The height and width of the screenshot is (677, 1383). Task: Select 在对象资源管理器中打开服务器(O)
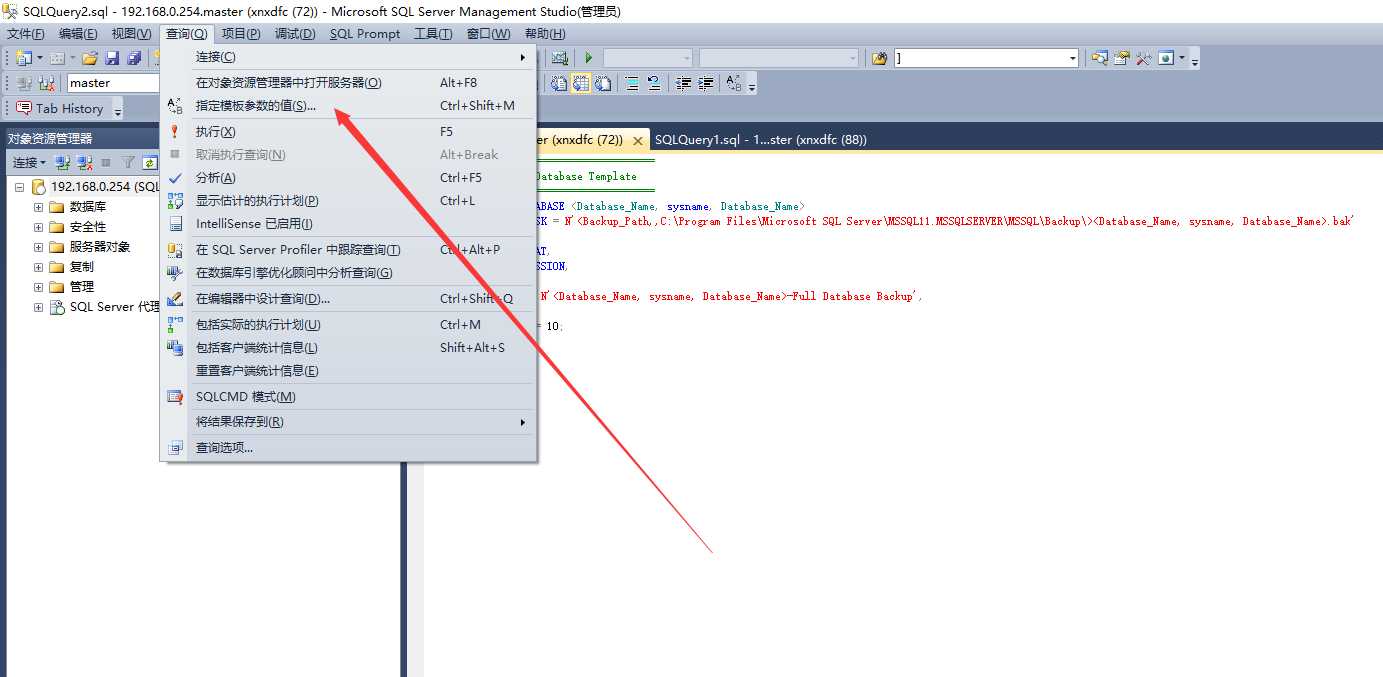click(x=348, y=83)
